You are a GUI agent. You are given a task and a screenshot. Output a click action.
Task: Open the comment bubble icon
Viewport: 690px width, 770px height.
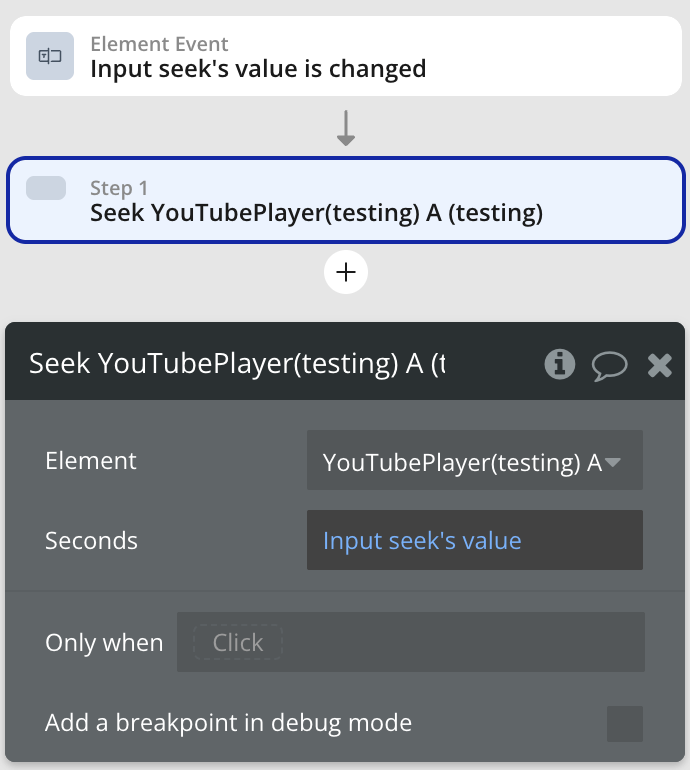pyautogui.click(x=609, y=365)
